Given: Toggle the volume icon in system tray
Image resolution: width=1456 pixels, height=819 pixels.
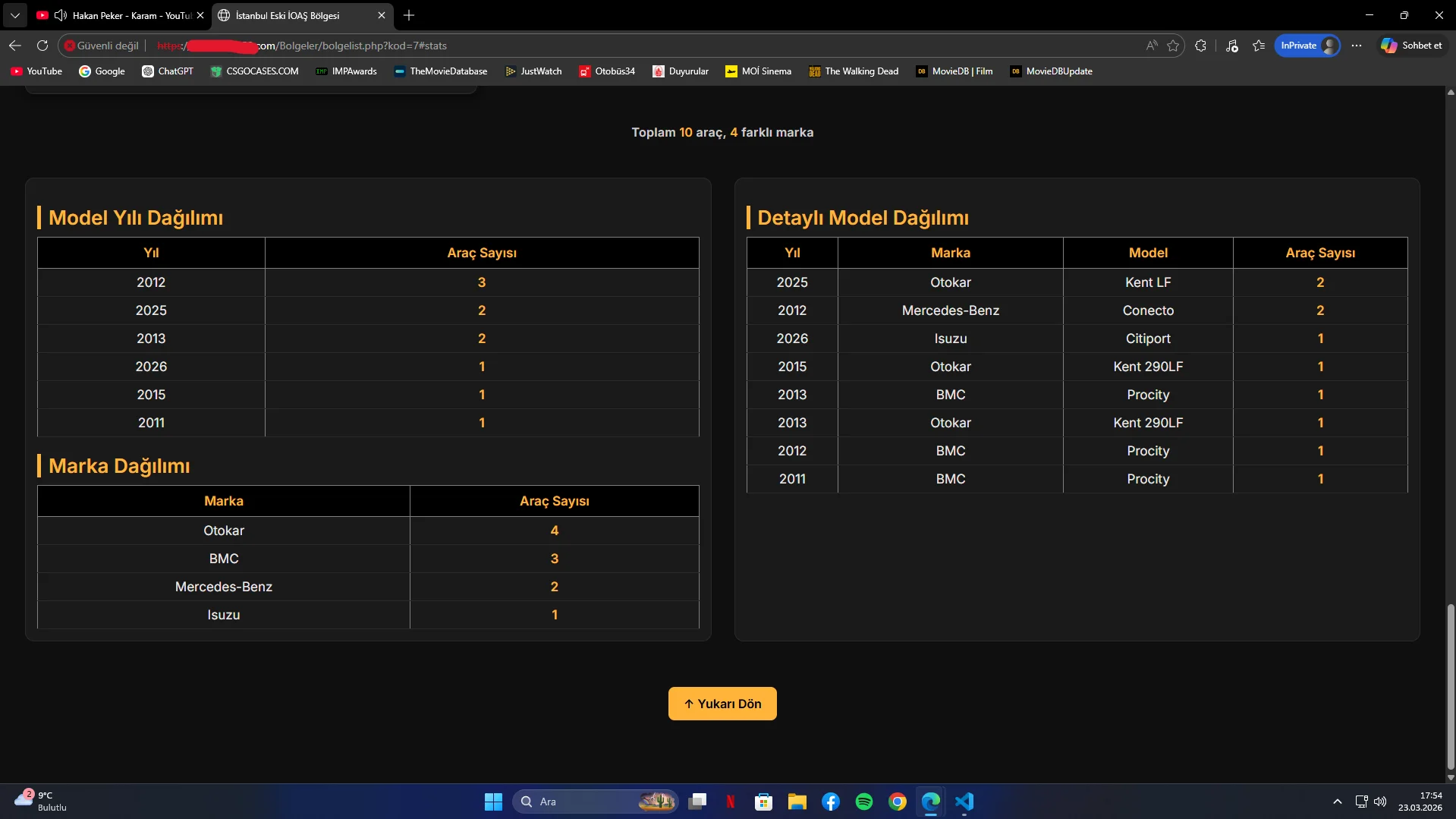Looking at the screenshot, I should [1380, 802].
